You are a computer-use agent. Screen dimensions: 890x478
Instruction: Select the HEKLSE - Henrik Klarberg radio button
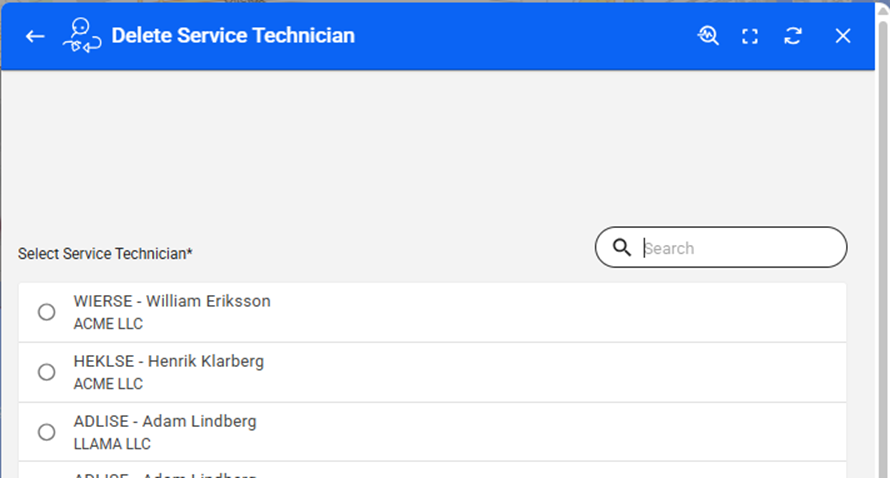click(47, 372)
